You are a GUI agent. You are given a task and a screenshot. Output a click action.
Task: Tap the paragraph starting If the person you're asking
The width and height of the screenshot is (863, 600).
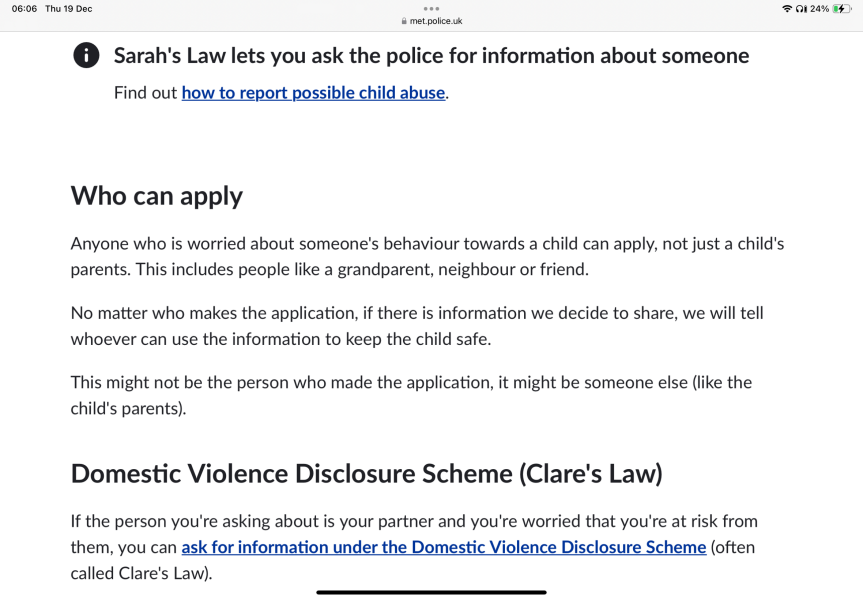(x=414, y=547)
